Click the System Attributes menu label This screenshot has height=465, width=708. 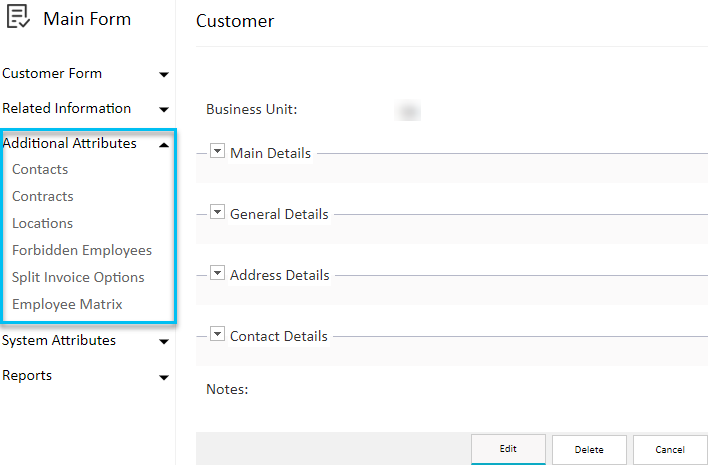(x=59, y=340)
